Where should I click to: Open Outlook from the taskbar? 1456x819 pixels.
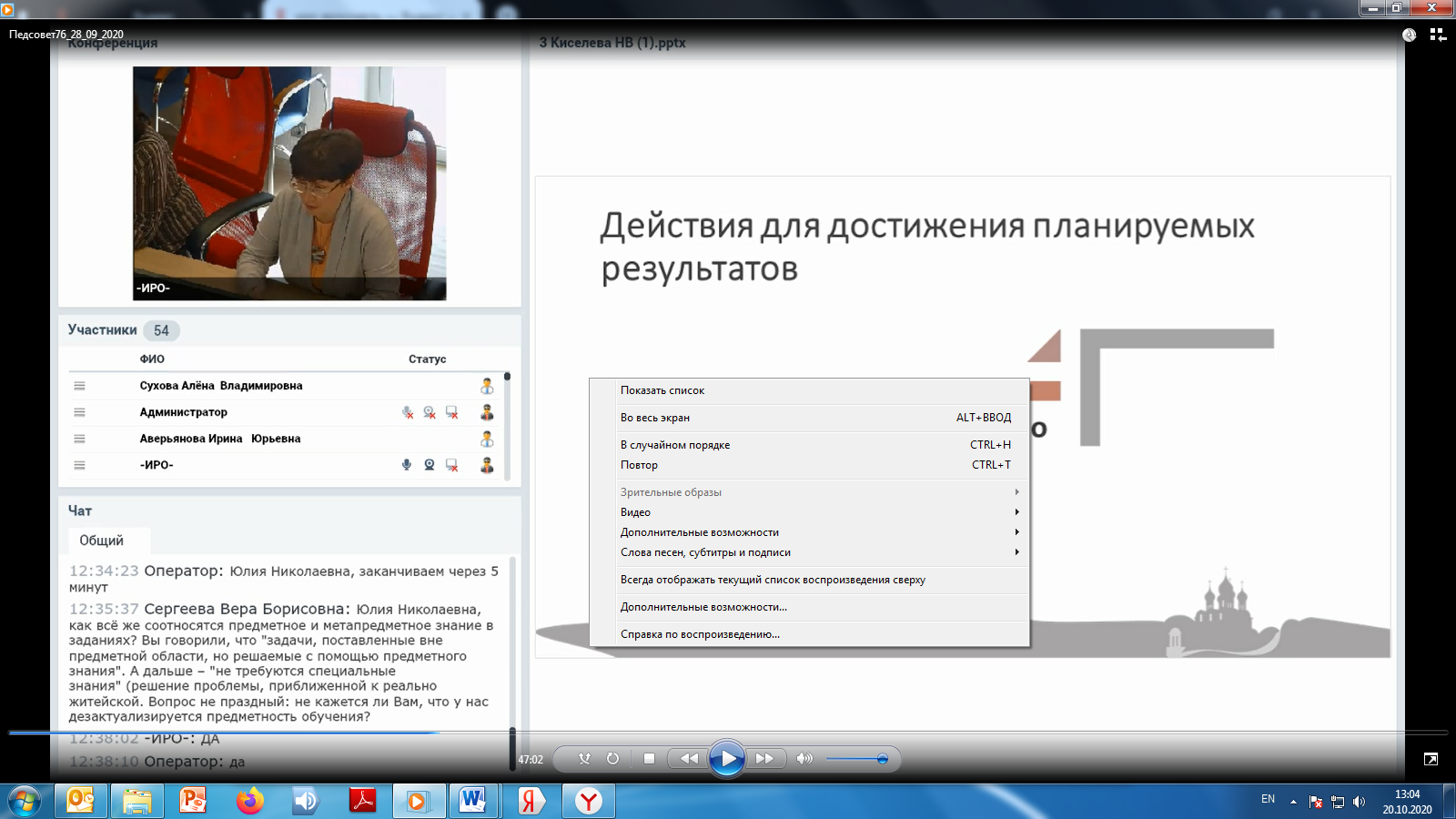(x=81, y=801)
